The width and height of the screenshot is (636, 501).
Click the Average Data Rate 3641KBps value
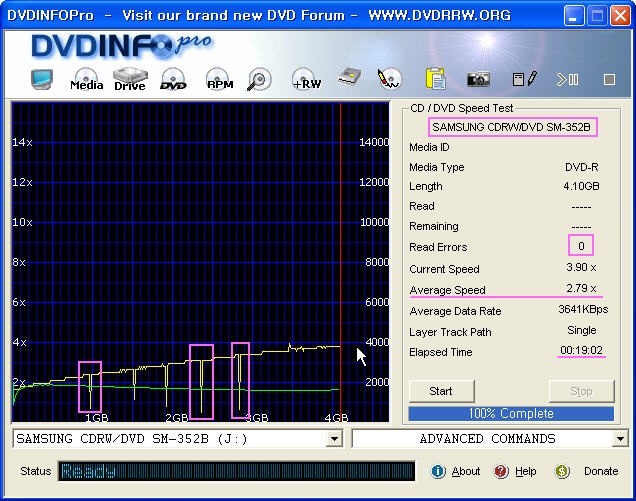tap(583, 310)
